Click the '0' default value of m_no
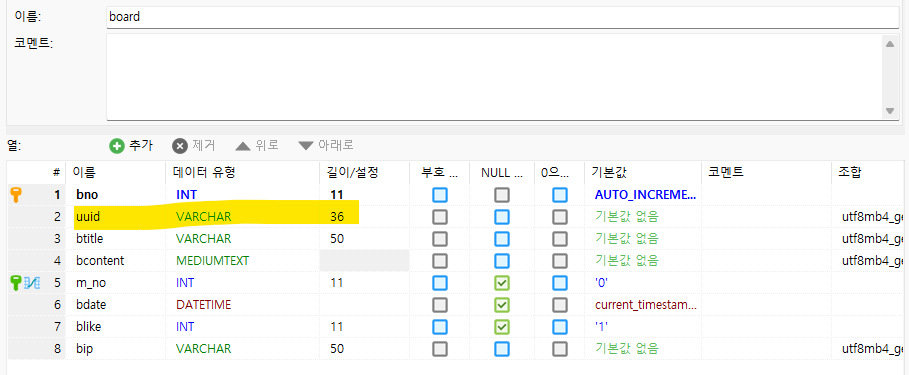Image resolution: width=909 pixels, height=375 pixels. pyautogui.click(x=601, y=283)
